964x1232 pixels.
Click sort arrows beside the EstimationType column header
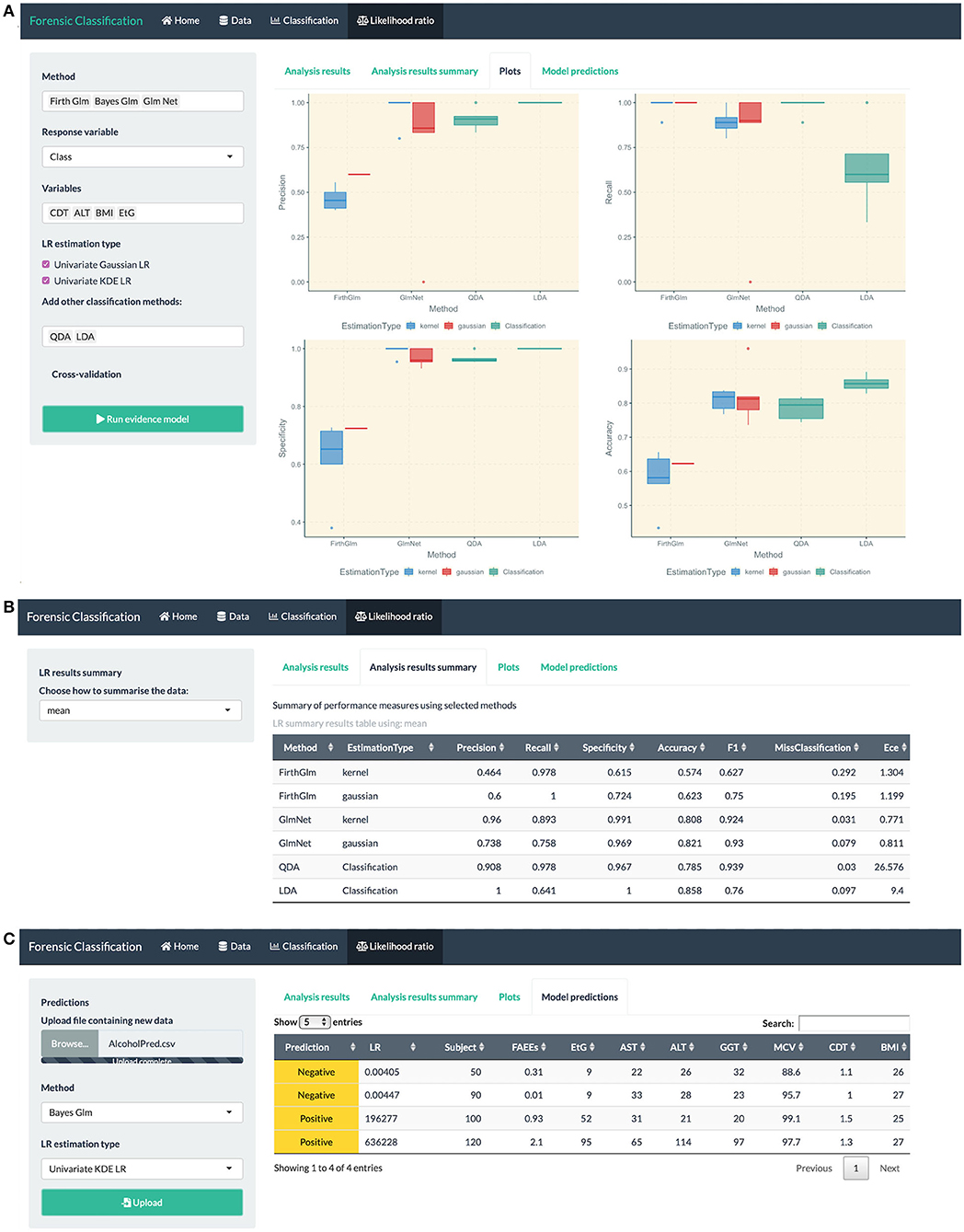(431, 748)
